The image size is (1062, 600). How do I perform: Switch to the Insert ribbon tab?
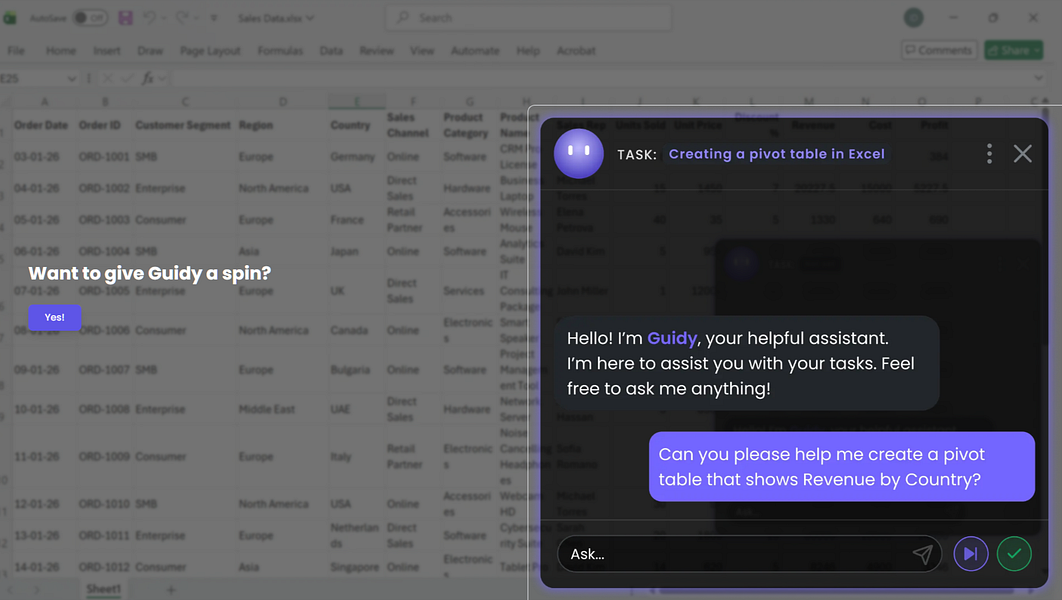click(x=107, y=51)
